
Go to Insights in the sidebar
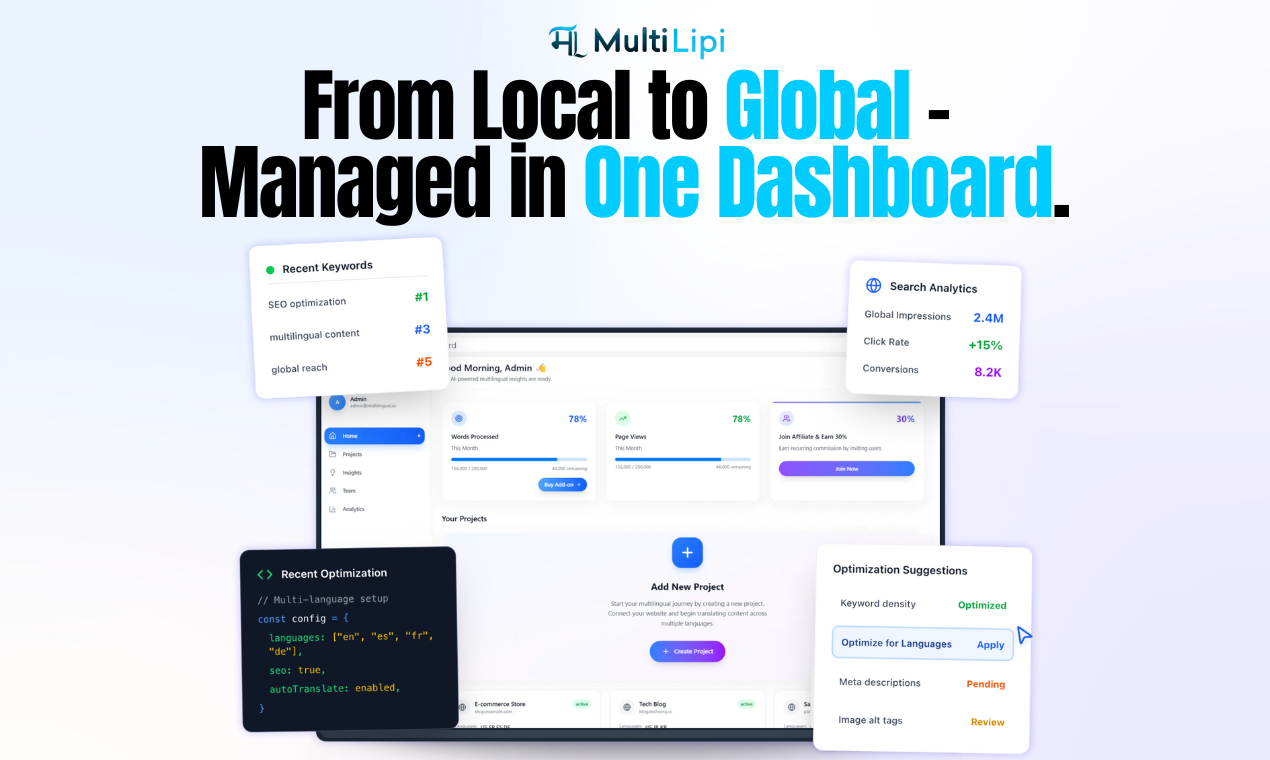tap(352, 472)
